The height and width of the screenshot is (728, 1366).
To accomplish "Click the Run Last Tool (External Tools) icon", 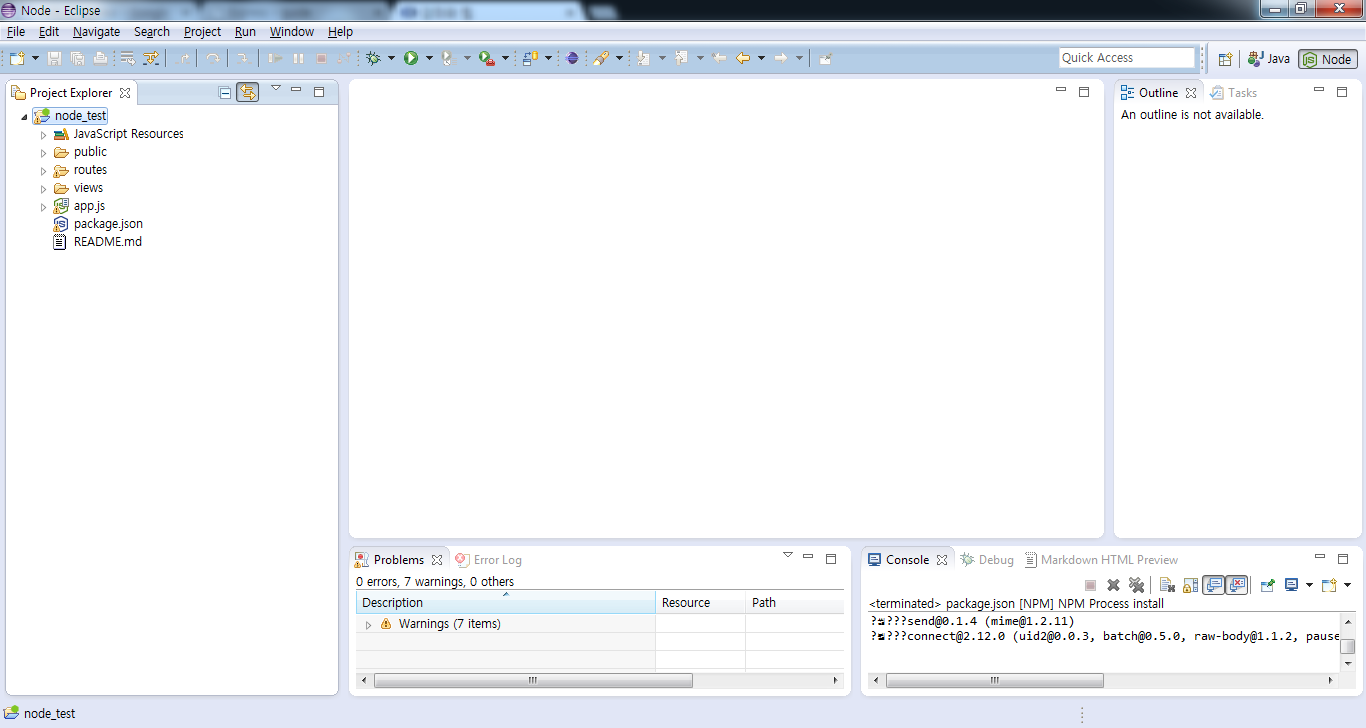I will click(x=487, y=58).
